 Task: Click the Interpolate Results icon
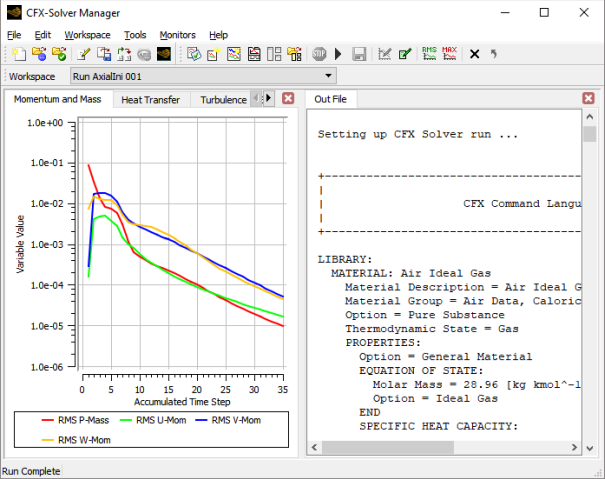[x=124, y=54]
